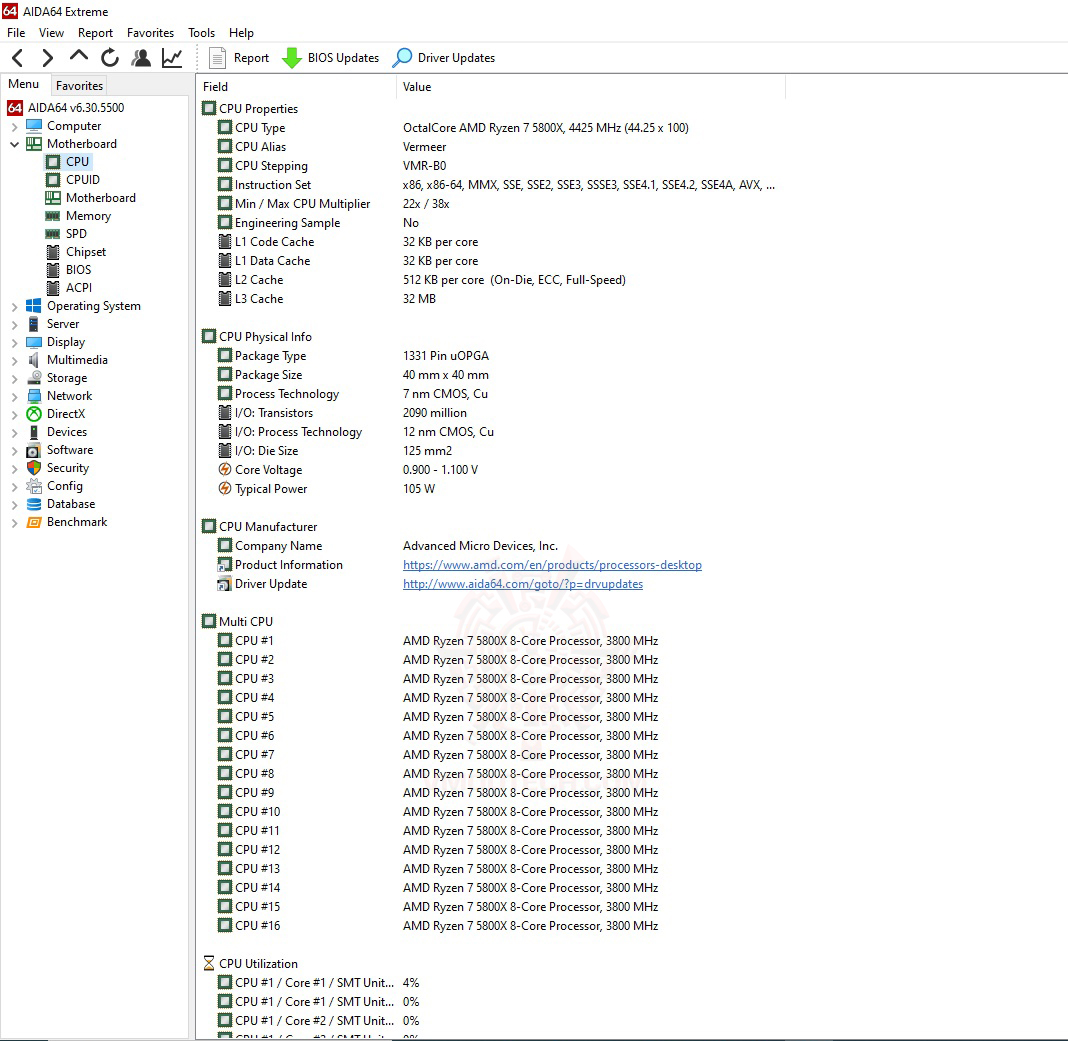The image size is (1068, 1041).
Task: Expand the Multimedia tree node
Action: [x=14, y=361]
